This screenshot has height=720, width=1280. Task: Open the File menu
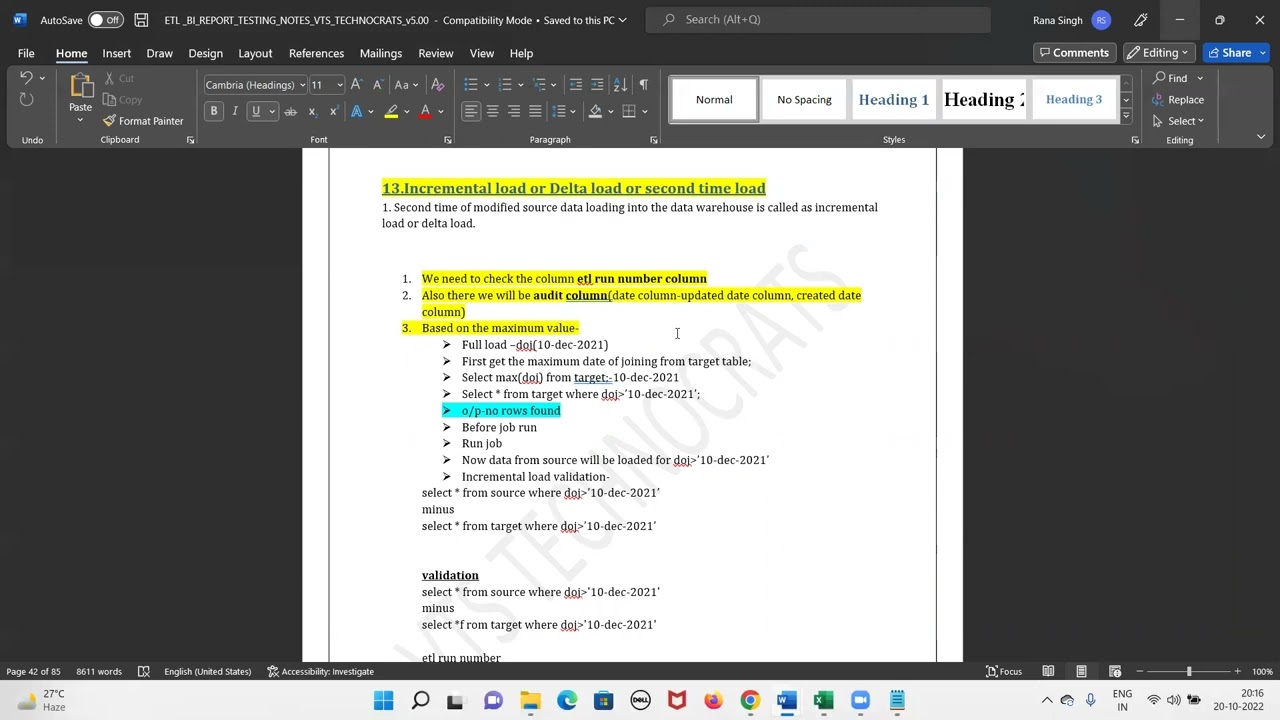pos(26,53)
